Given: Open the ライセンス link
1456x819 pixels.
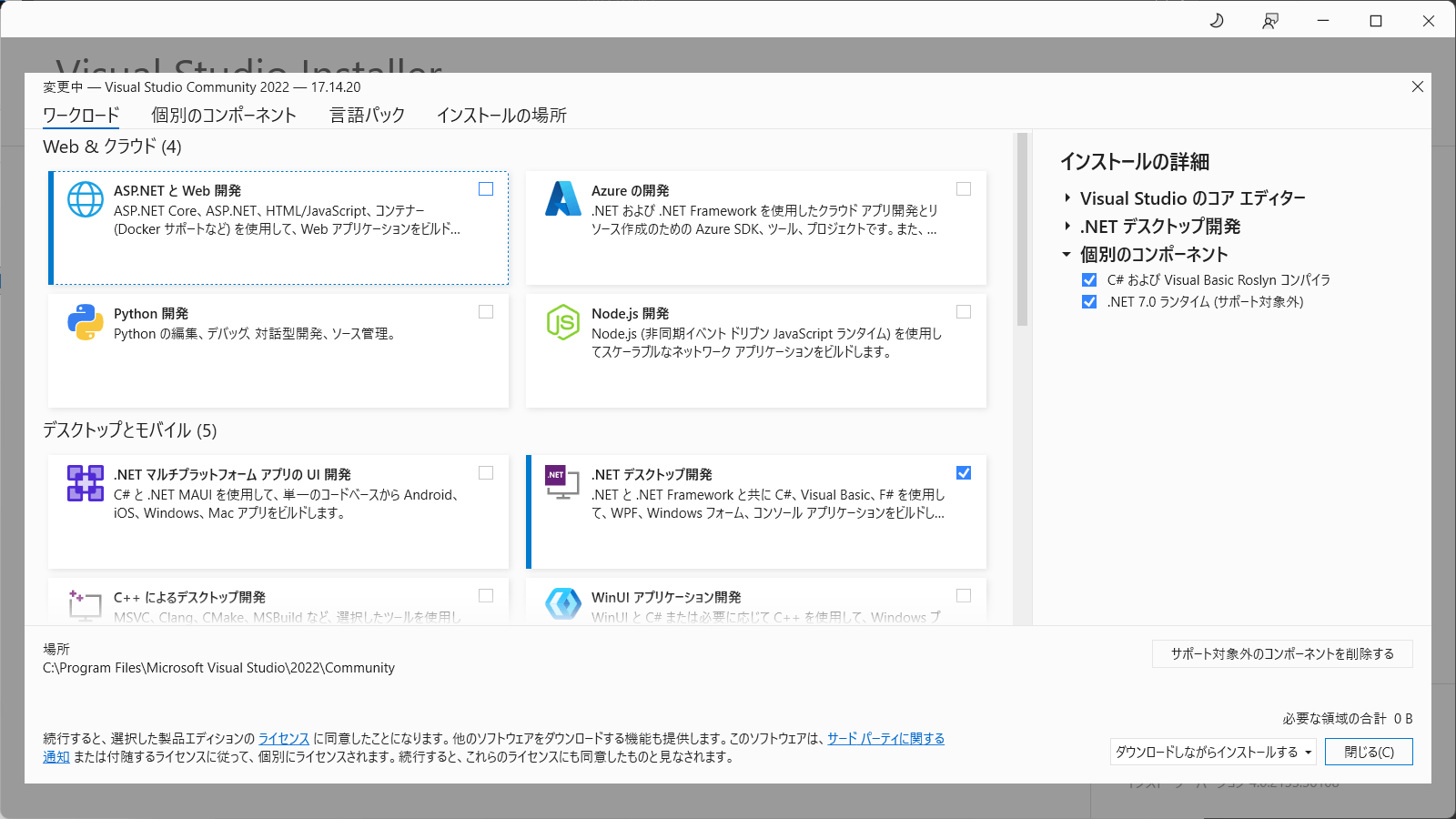Looking at the screenshot, I should (x=284, y=739).
